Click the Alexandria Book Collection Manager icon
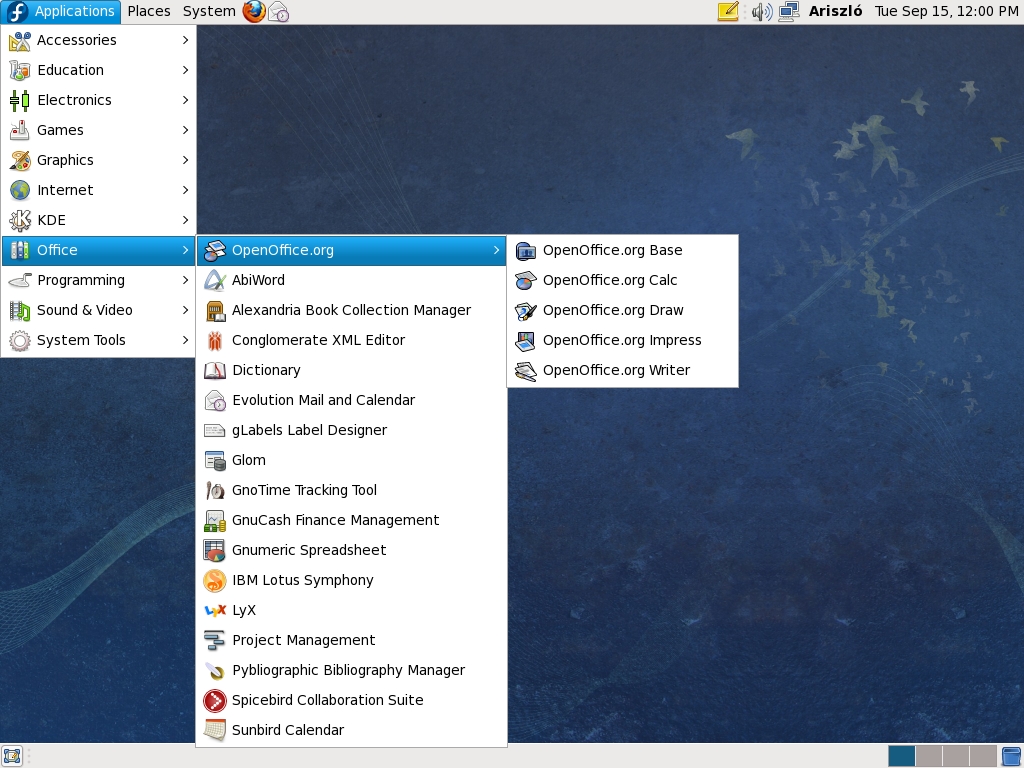 click(215, 310)
